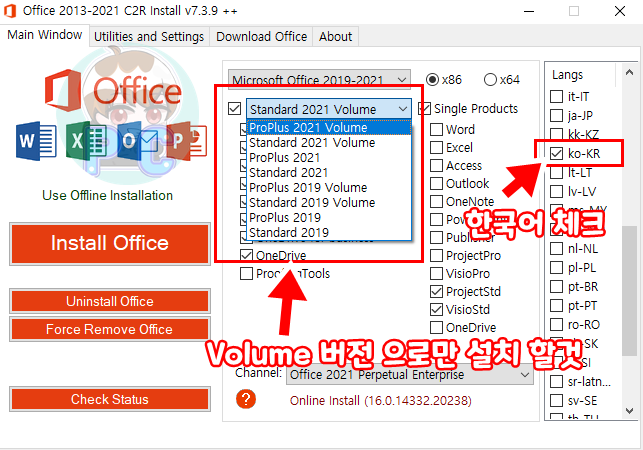The height and width of the screenshot is (450, 643).
Task: Check the OneNote single product box
Action: [436, 202]
